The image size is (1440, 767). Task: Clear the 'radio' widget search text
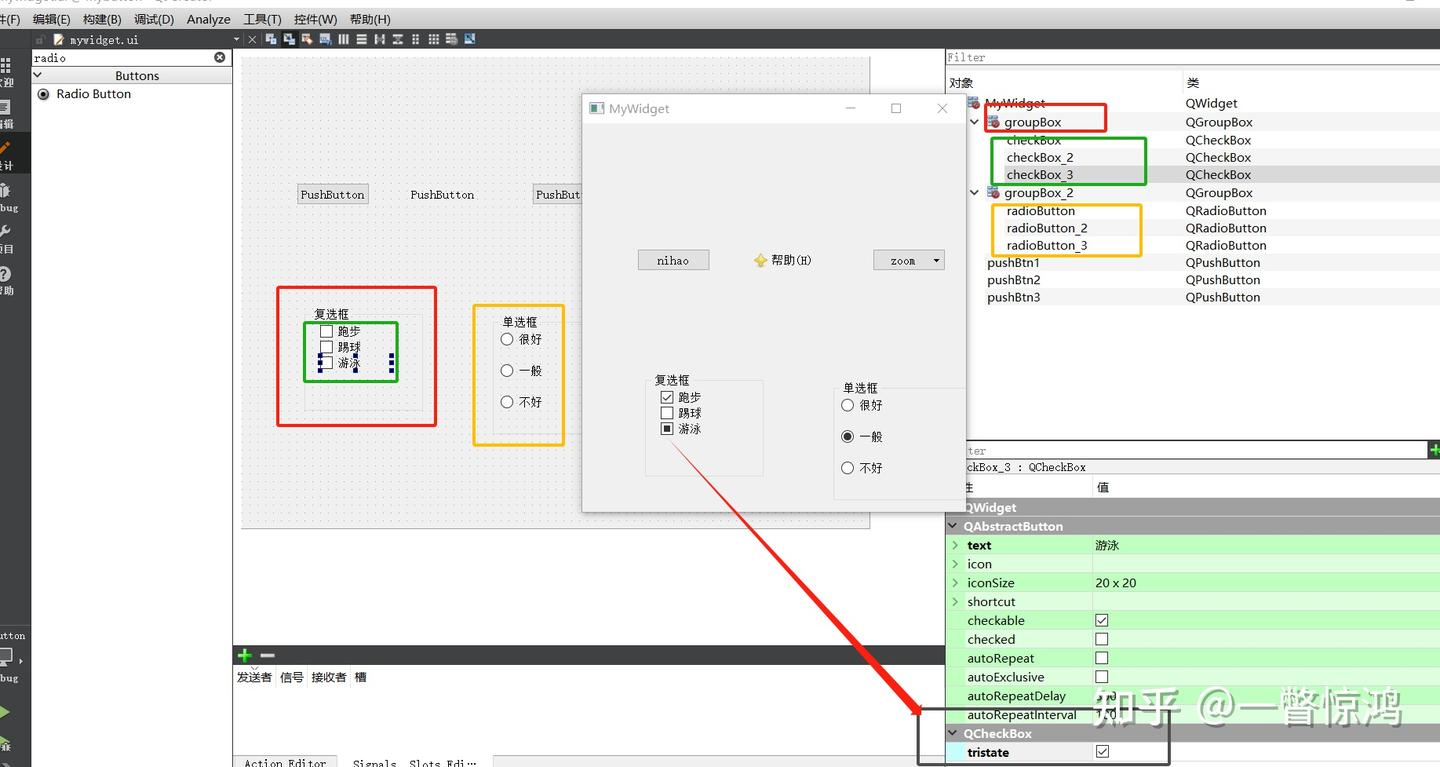pos(220,58)
